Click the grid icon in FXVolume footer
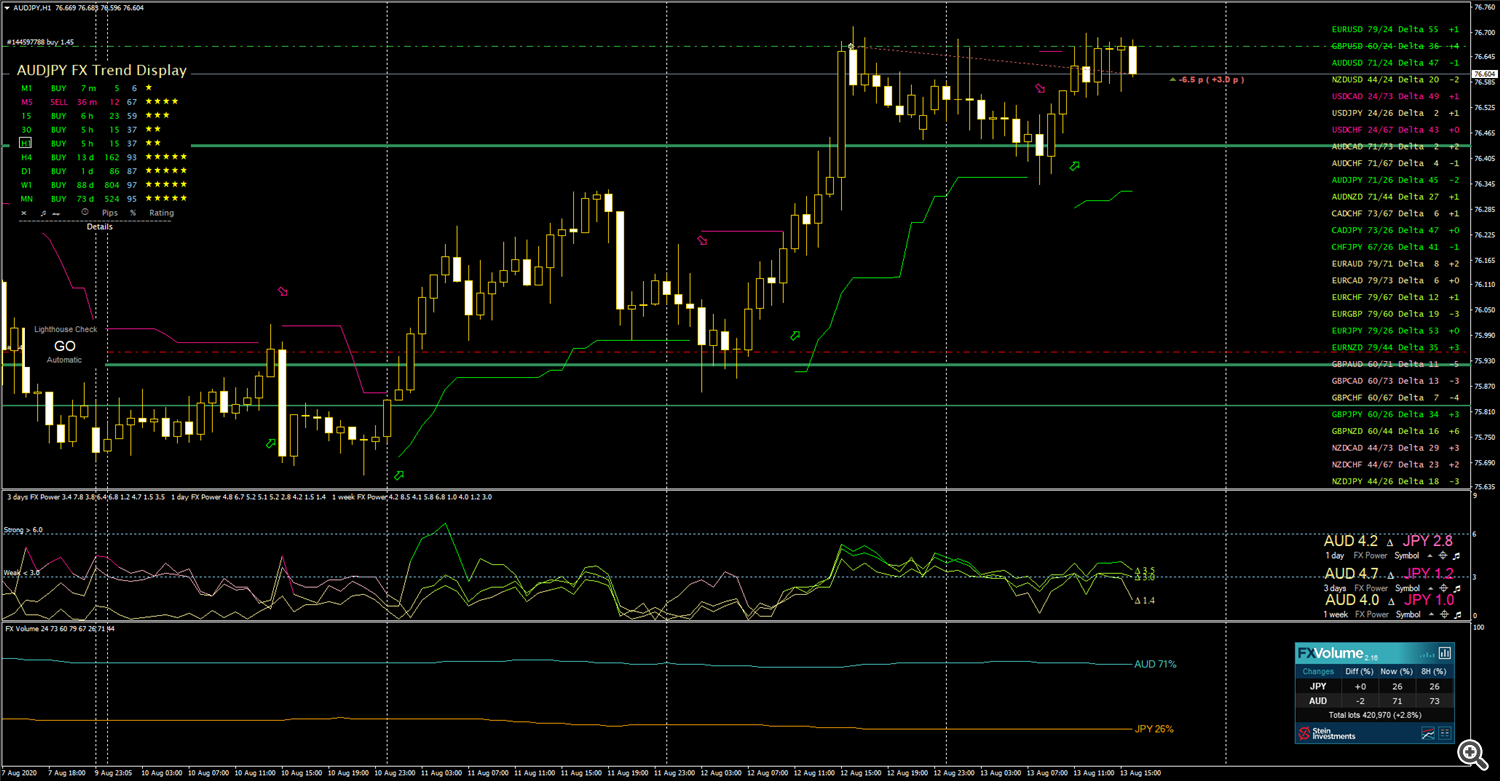Image resolution: width=1500 pixels, height=781 pixels. point(1445,733)
